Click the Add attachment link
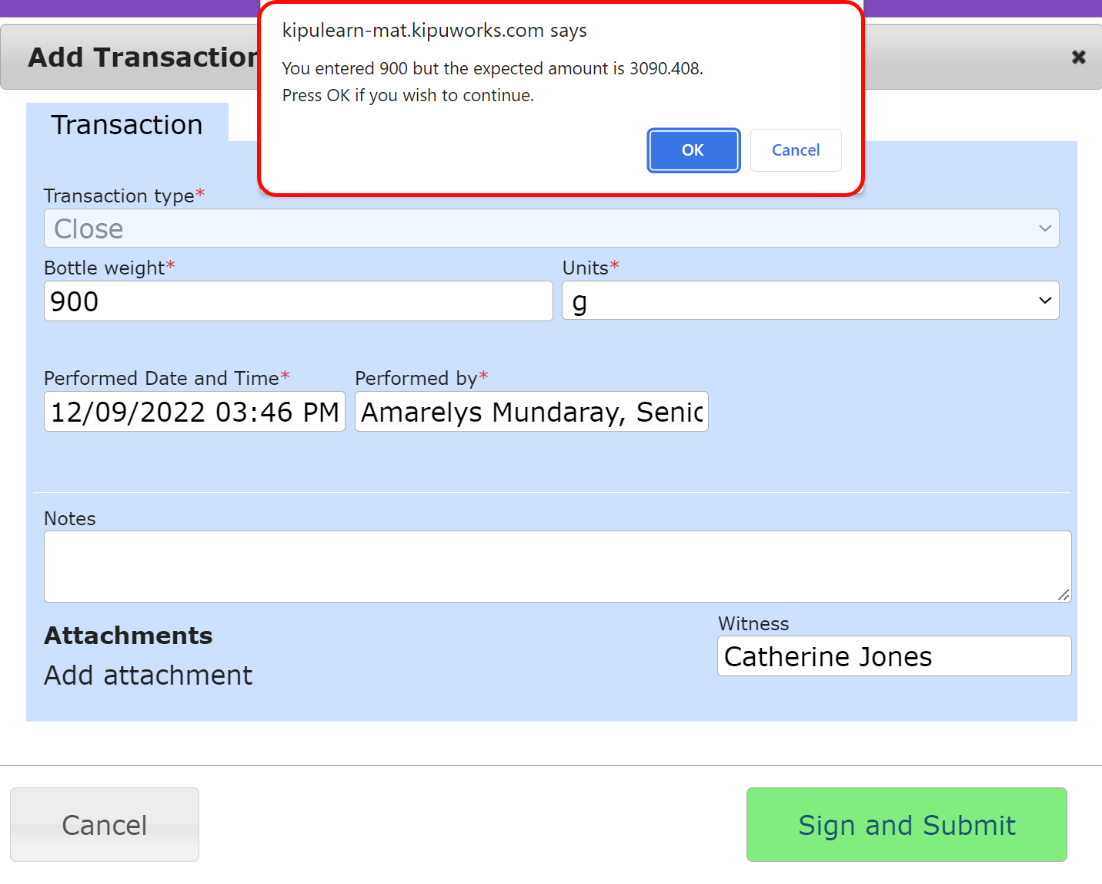The height and width of the screenshot is (884, 1102). [x=148, y=676]
